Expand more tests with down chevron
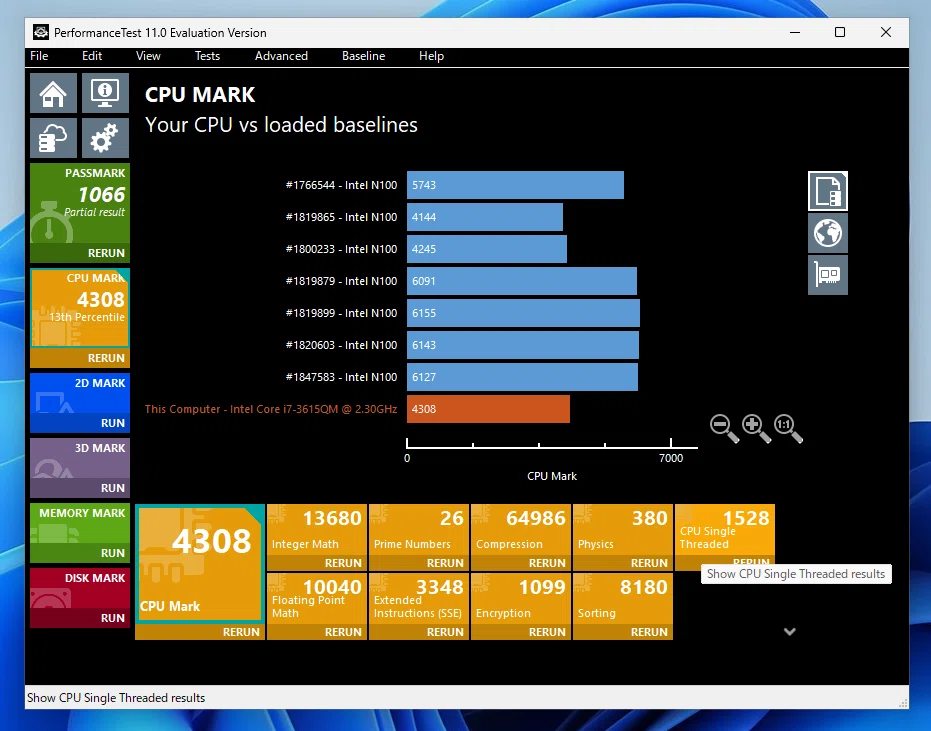The height and width of the screenshot is (731, 931). 790,631
